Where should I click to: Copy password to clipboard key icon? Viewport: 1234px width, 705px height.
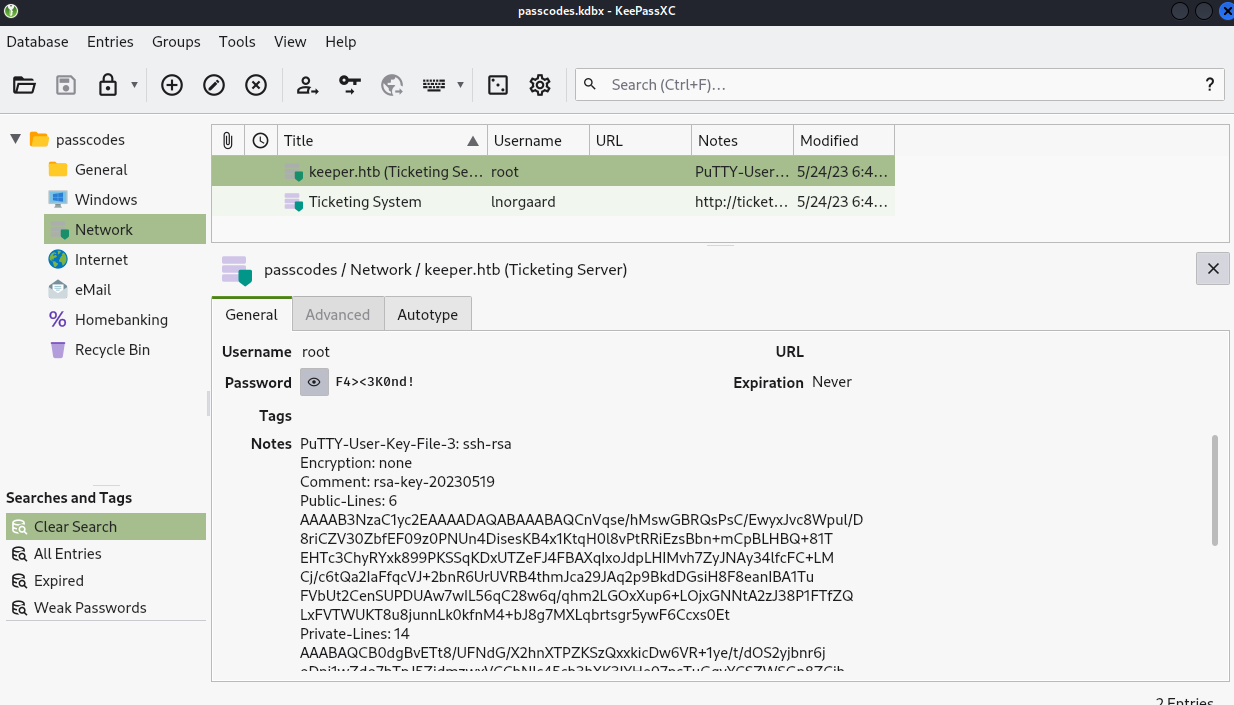pyautogui.click(x=349, y=85)
